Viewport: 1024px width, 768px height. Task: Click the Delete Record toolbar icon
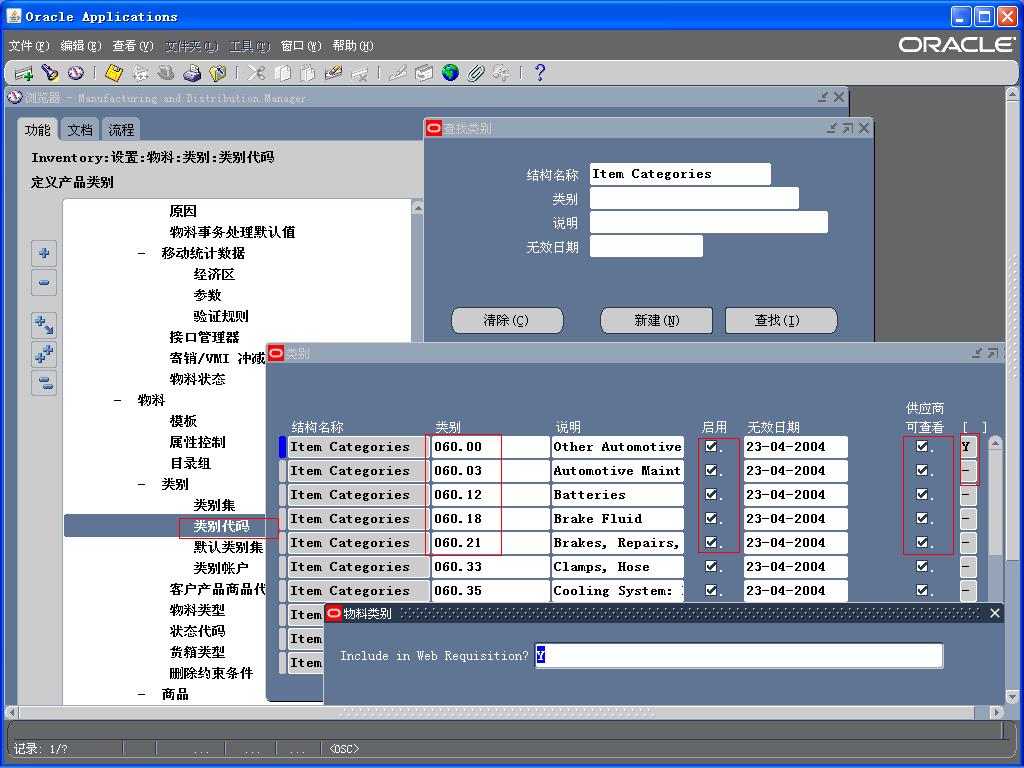(x=360, y=73)
